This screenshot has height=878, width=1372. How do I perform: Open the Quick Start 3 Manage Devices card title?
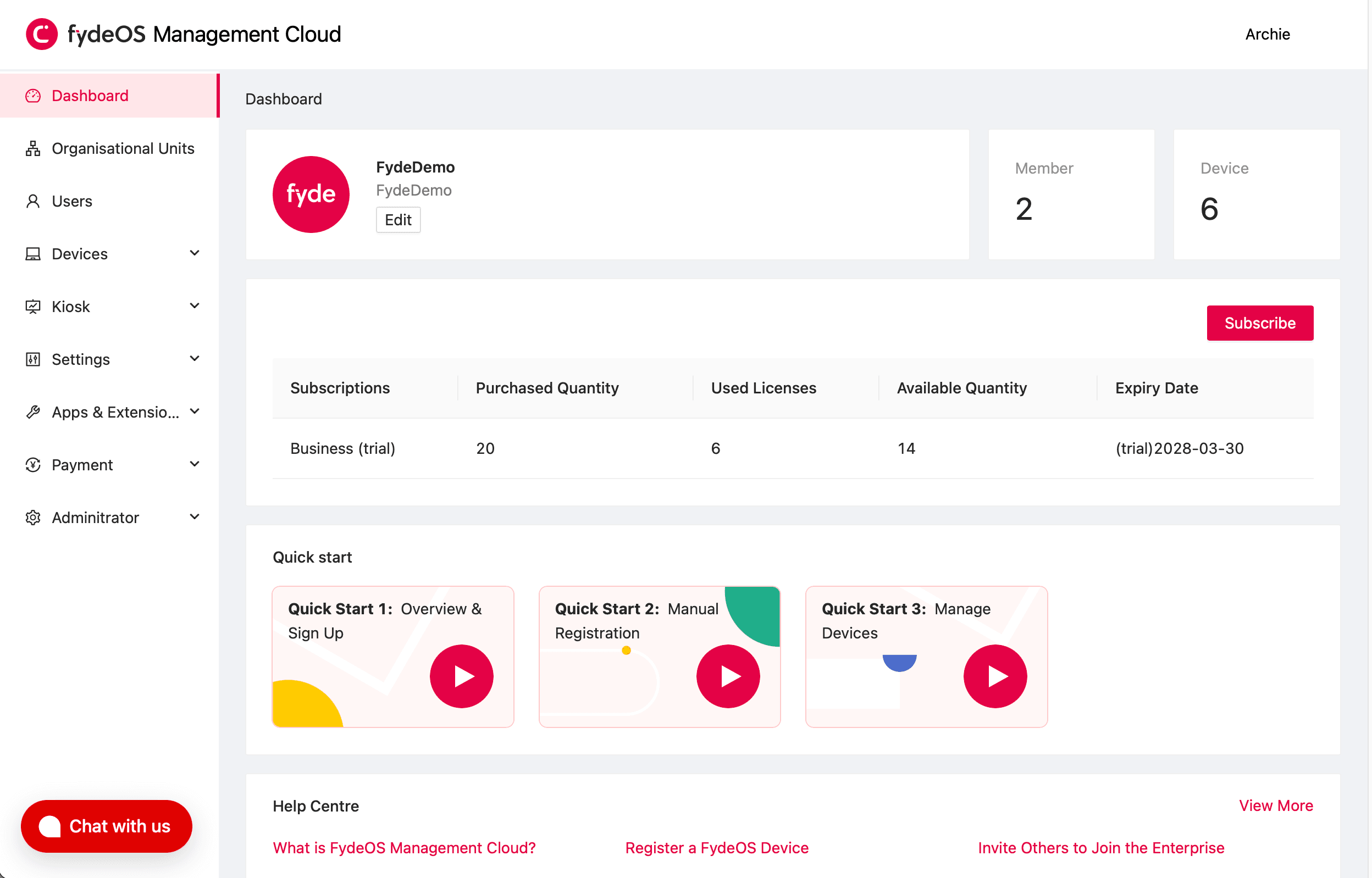[x=906, y=621]
